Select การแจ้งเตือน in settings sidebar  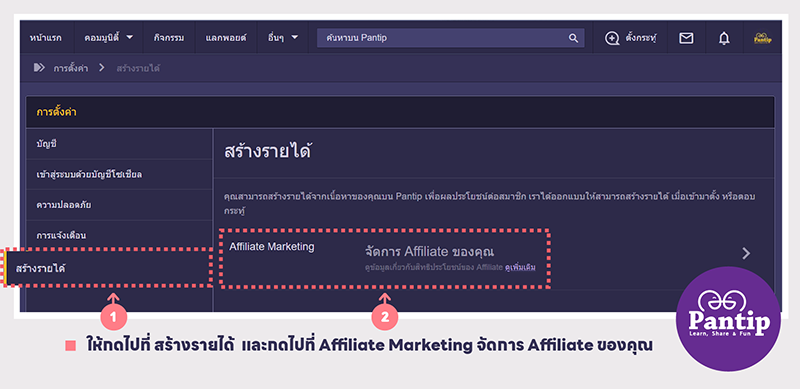pos(119,236)
